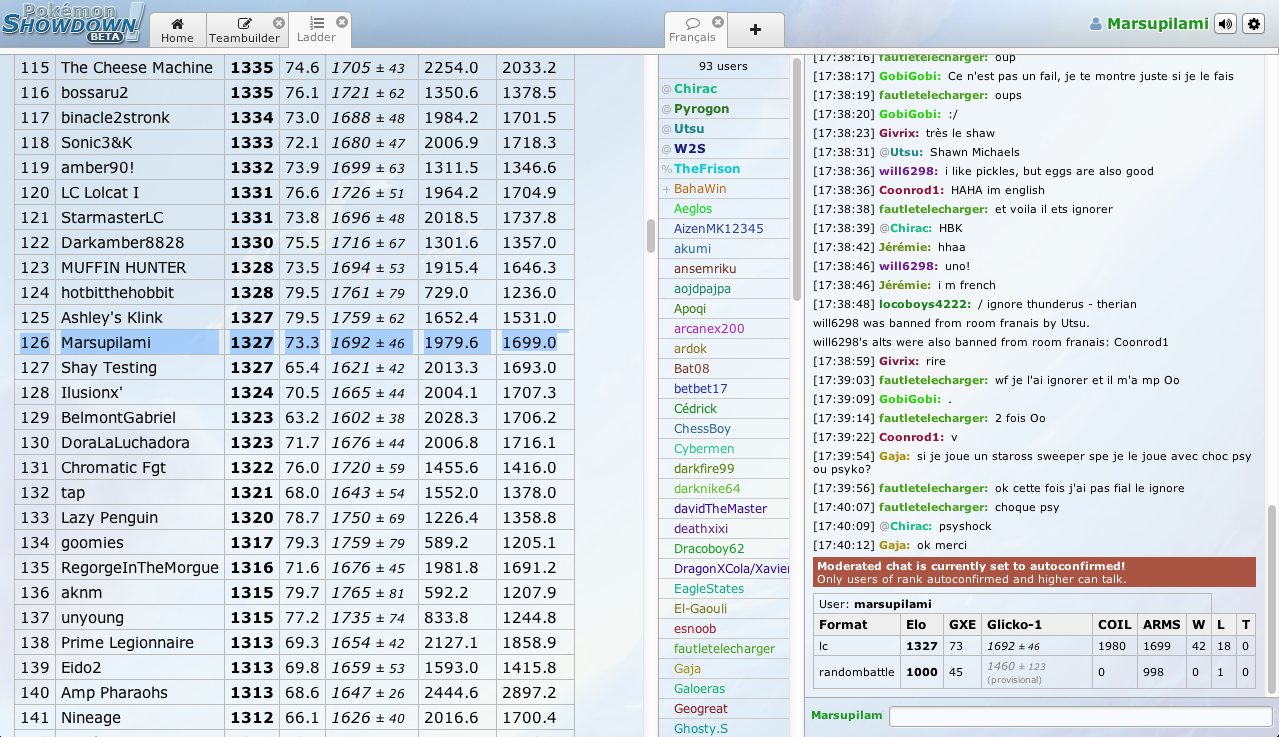Click Amp Pharaohs ladder entry
1279x737 pixels.
(114, 693)
